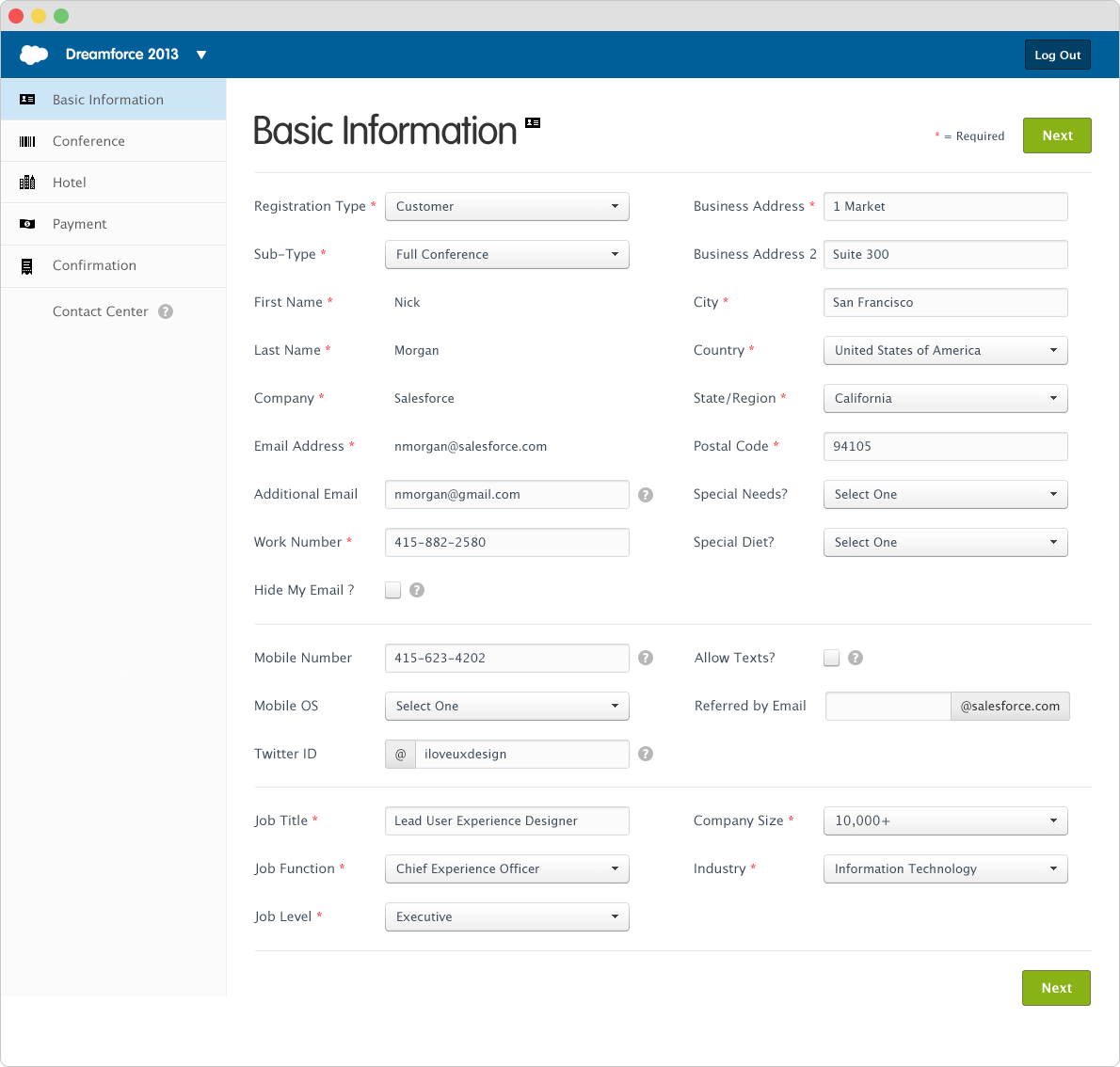Viewport: 1120px width, 1067px height.
Task: Click the City input field
Action: pos(946,302)
